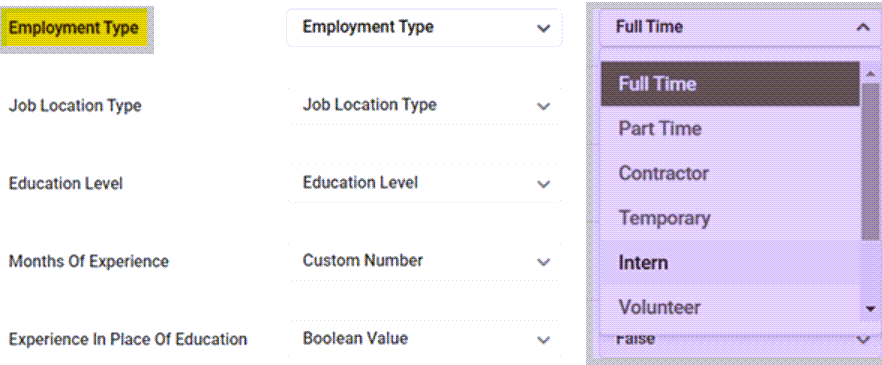Open the False value dropdown chevron
This screenshot has width=882, height=365.
[863, 339]
